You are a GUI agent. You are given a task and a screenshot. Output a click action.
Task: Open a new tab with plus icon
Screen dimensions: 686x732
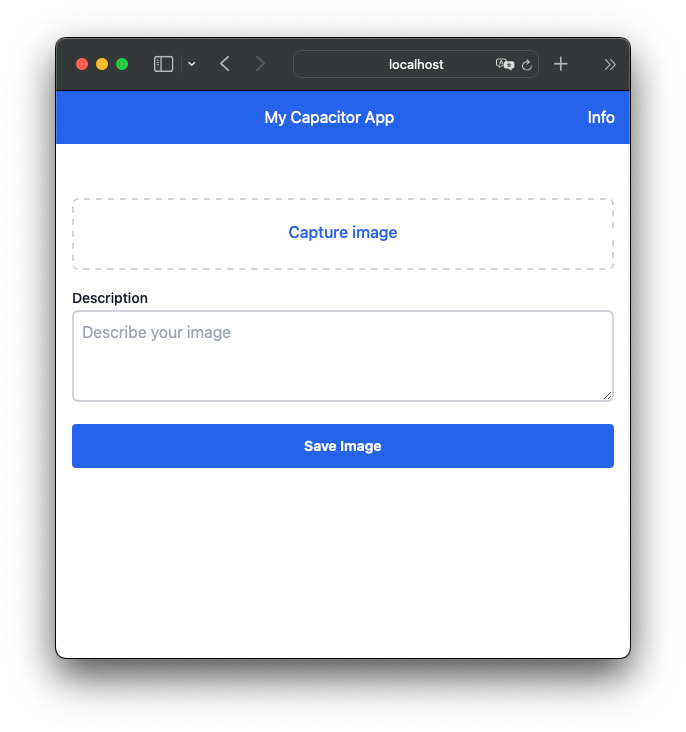[560, 64]
